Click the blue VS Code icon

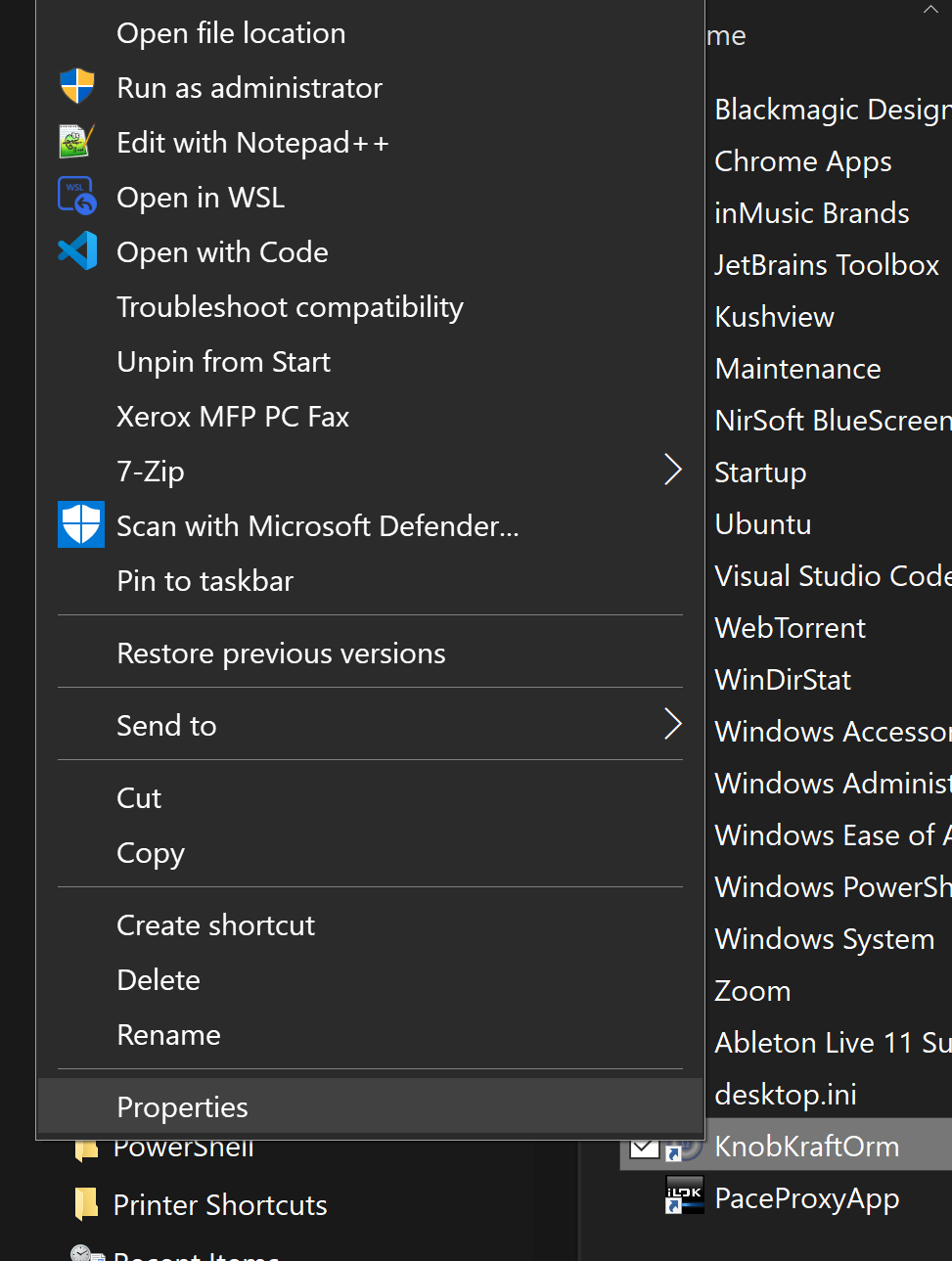click(x=76, y=251)
